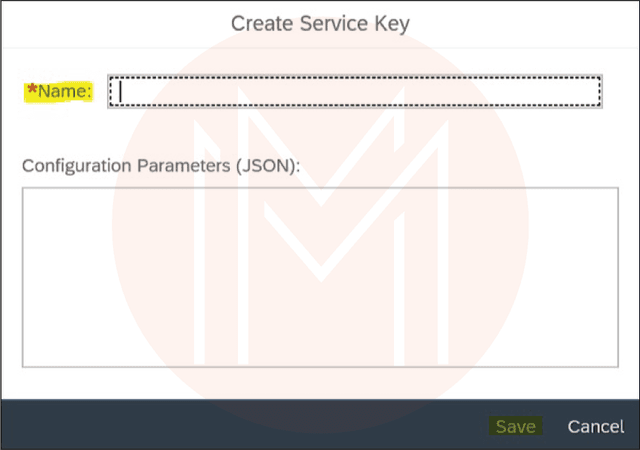Cancel the Create Service Key dialog
The image size is (640, 450).
595,426
